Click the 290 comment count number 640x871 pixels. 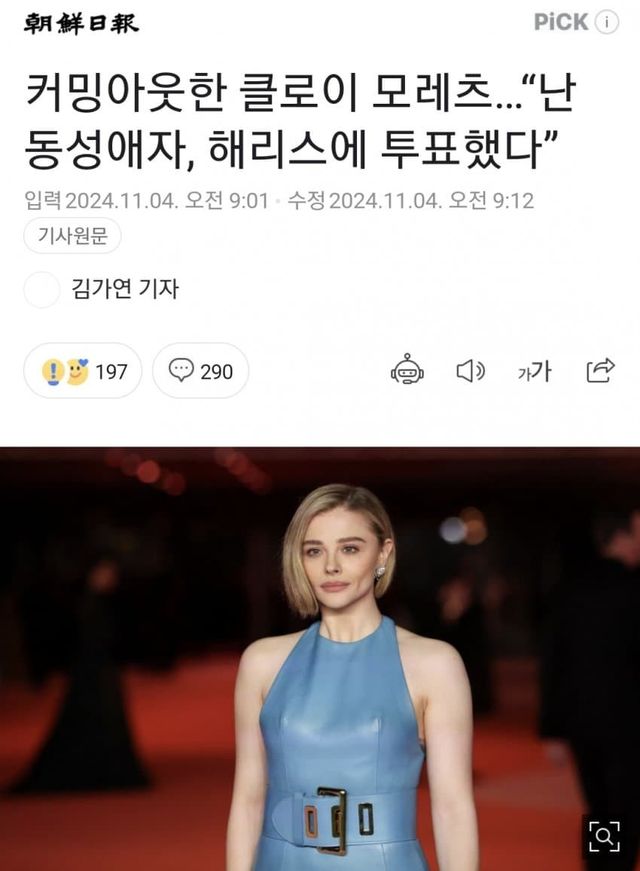coord(216,372)
